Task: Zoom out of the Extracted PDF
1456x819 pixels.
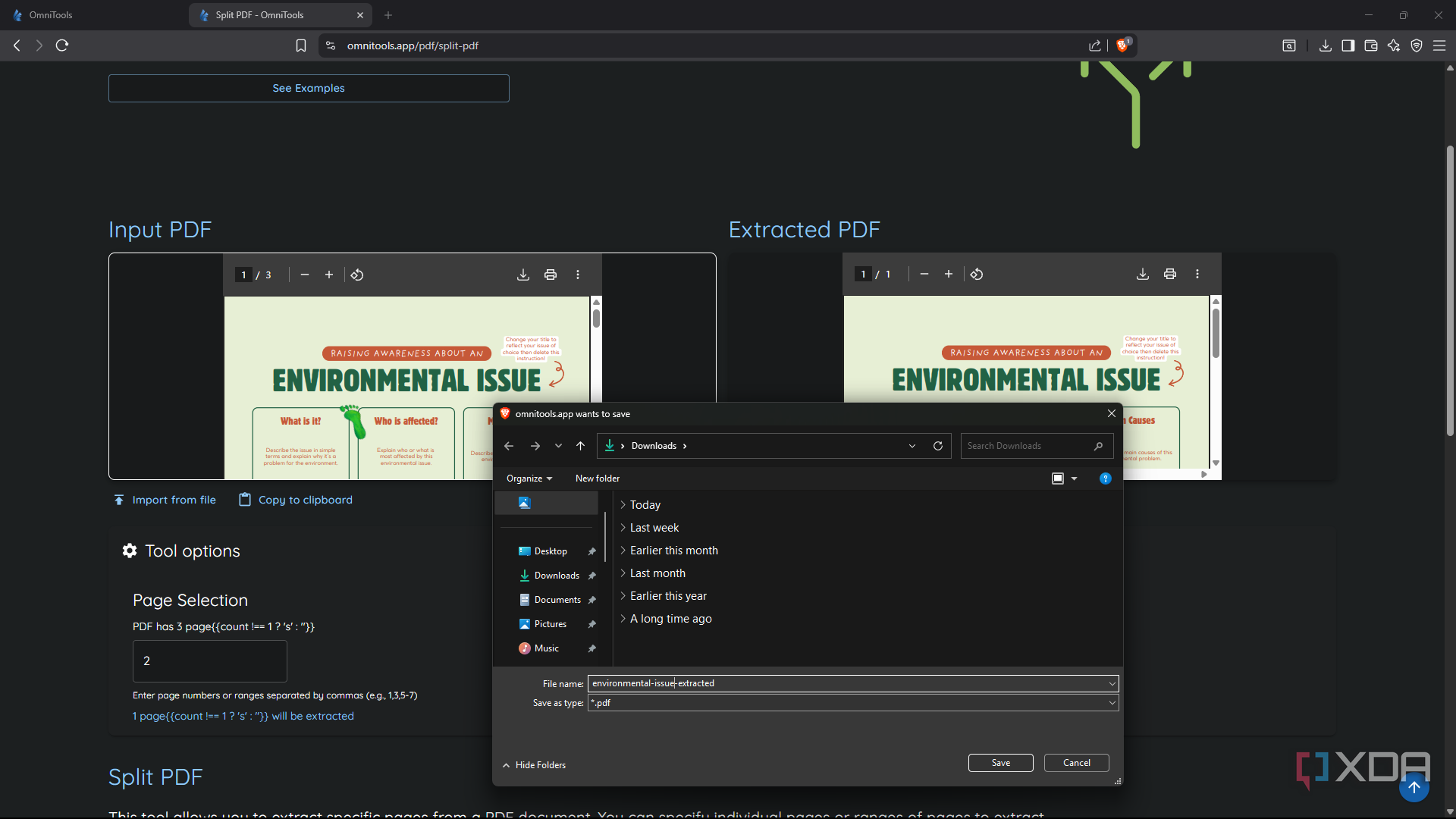Action: coord(924,274)
